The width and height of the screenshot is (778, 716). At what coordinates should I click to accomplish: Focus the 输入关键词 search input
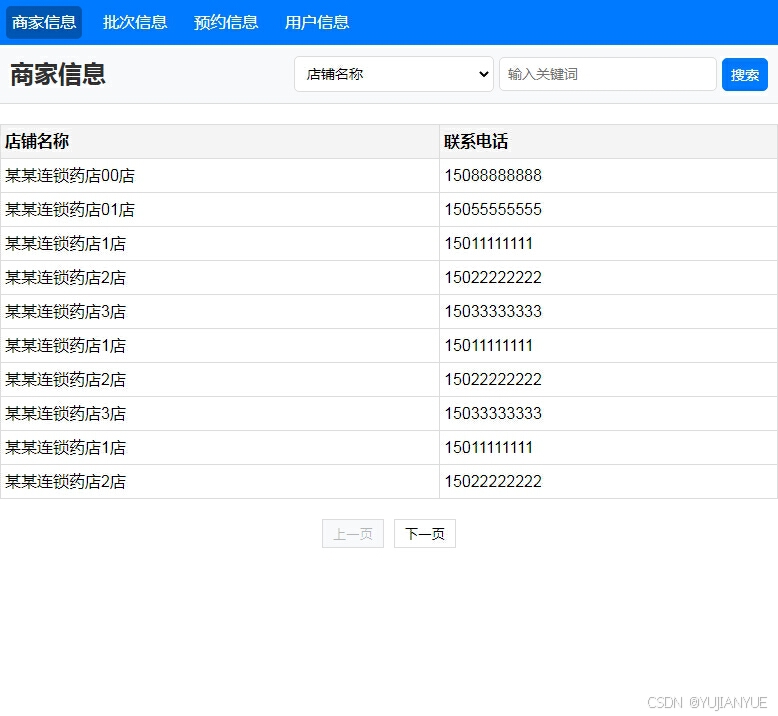(x=608, y=74)
